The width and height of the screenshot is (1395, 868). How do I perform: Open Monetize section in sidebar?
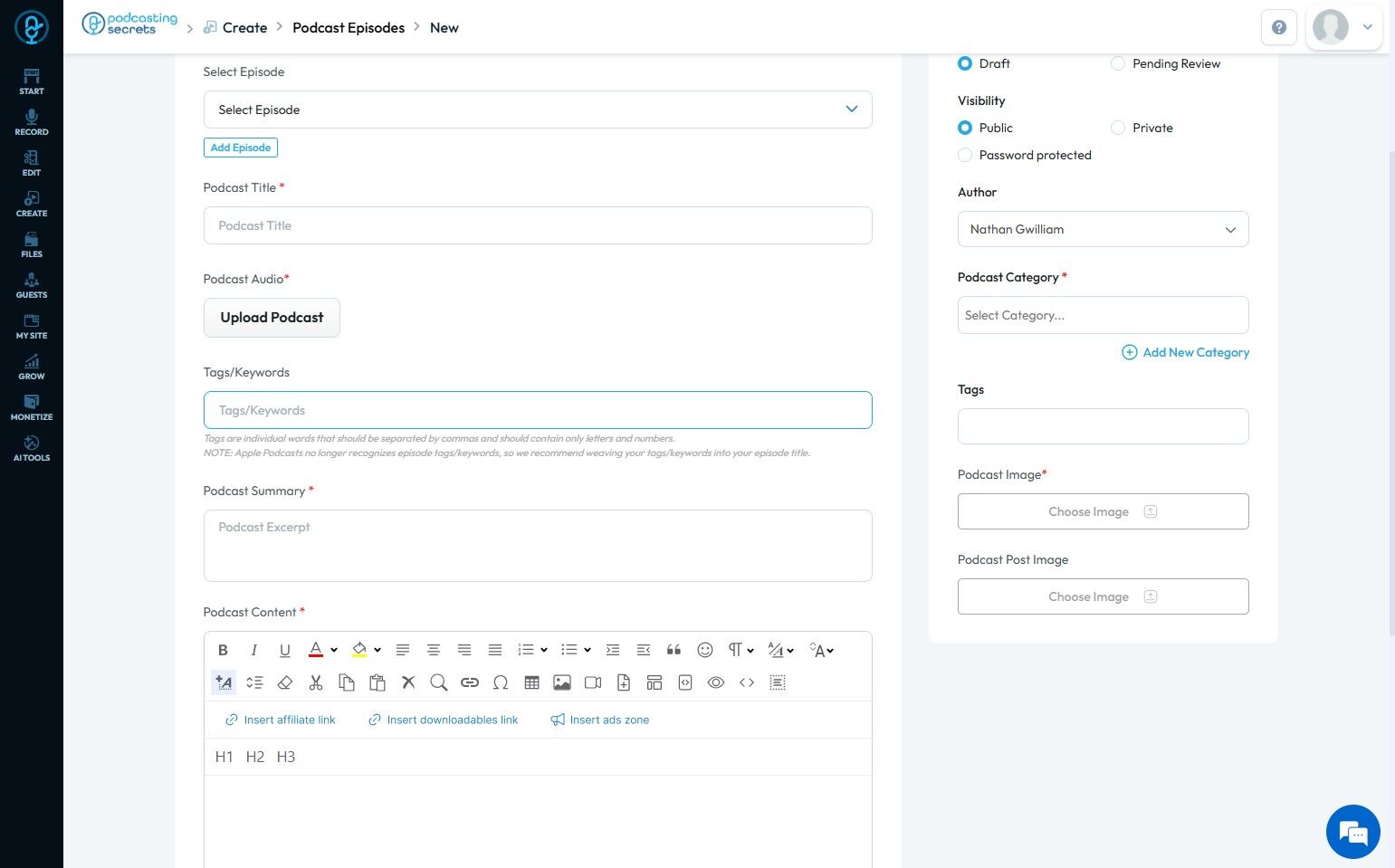point(32,407)
